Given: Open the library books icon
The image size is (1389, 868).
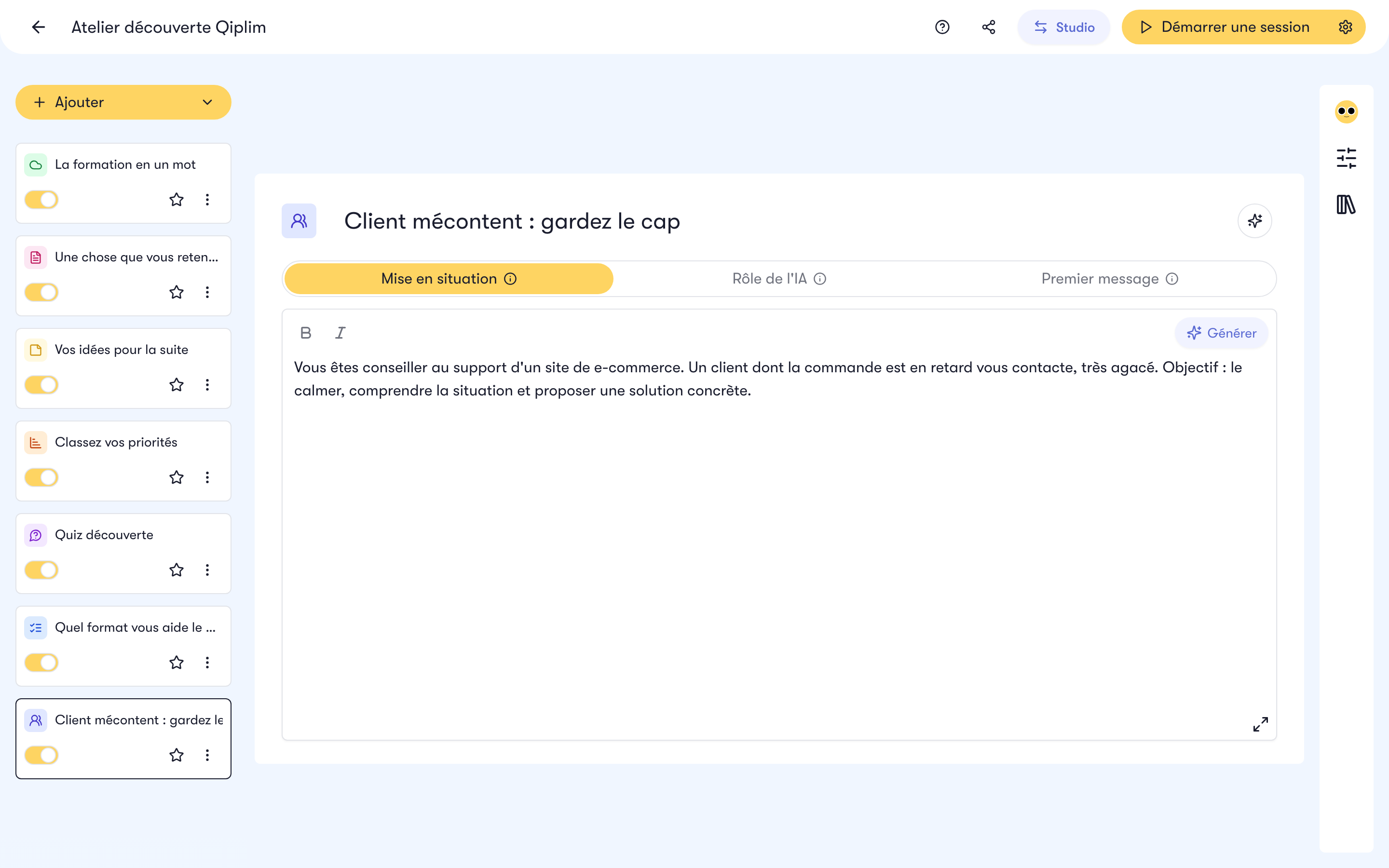Looking at the screenshot, I should (1346, 204).
